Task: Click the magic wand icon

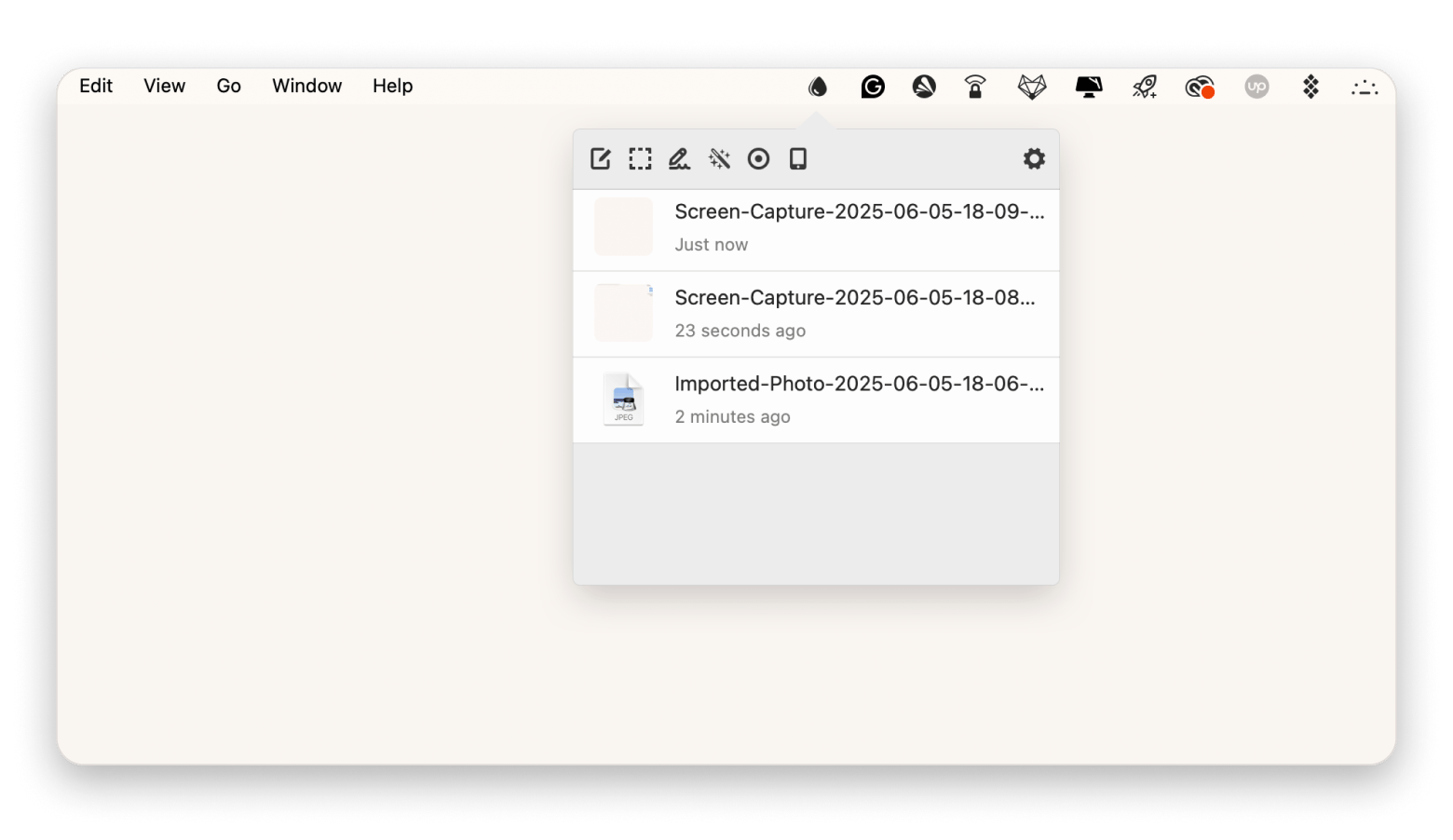Action: [719, 159]
